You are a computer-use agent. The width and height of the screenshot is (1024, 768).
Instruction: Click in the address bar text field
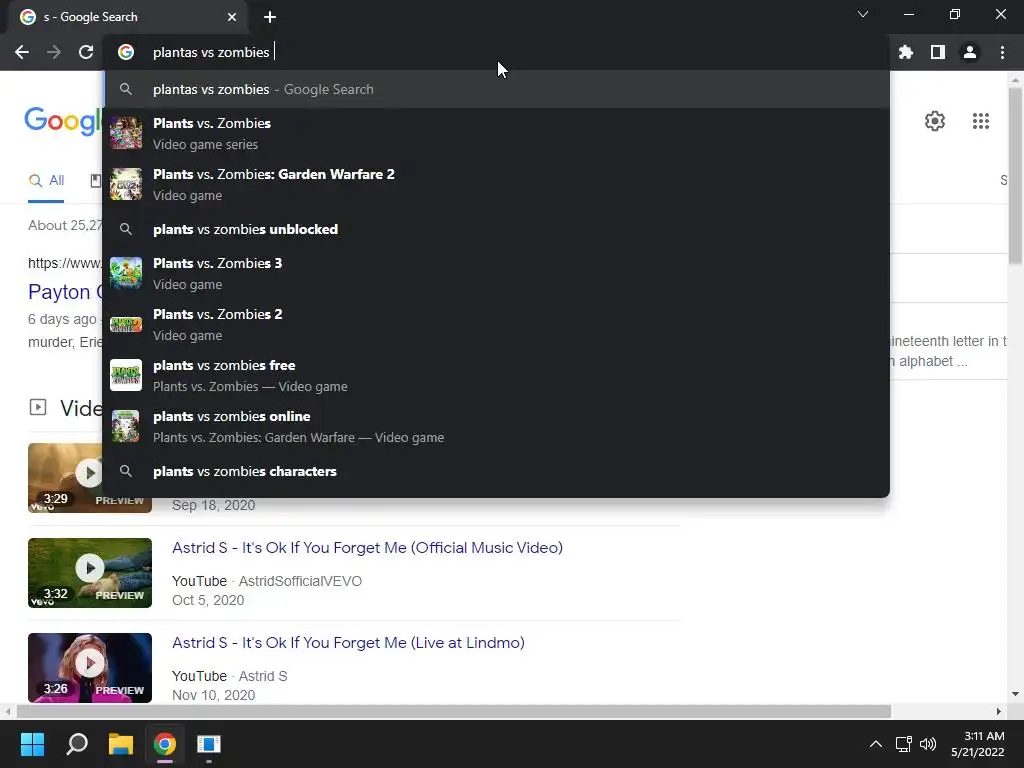[x=496, y=52]
